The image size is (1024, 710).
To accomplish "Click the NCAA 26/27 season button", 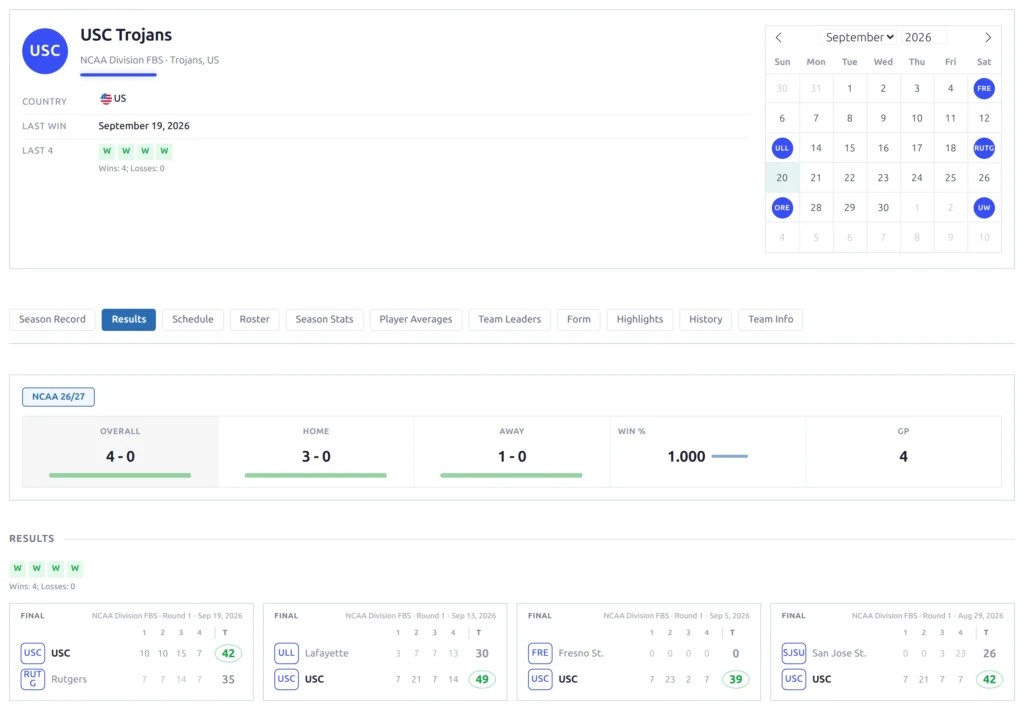I will click(x=58, y=396).
